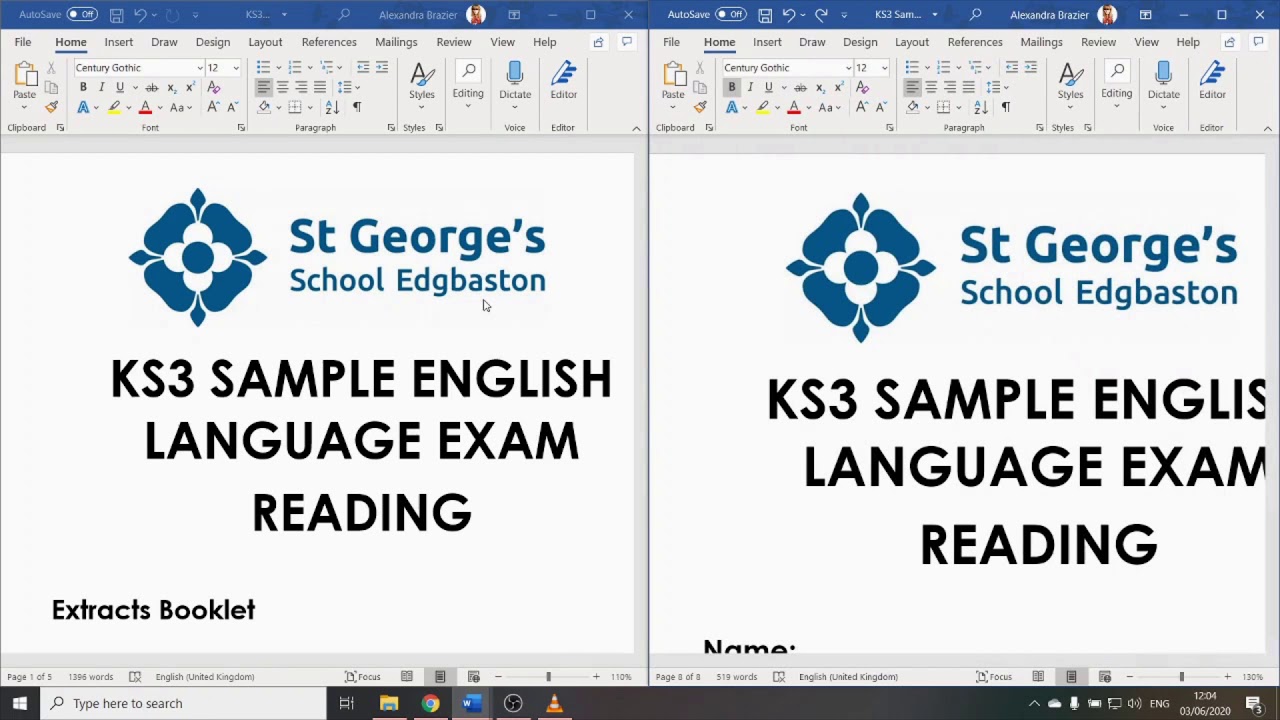Click Web Layout view in left window status bar
This screenshot has width=1280, height=720.
point(473,677)
